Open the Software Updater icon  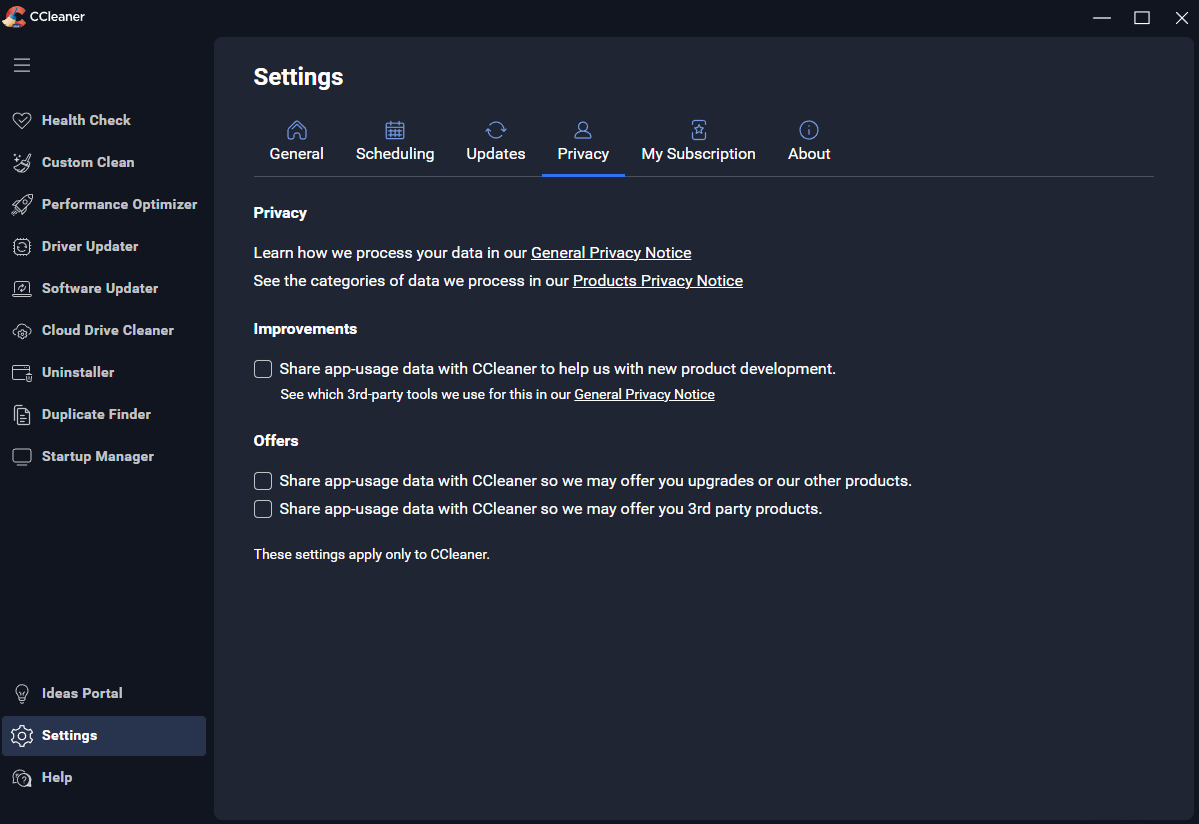pyautogui.click(x=22, y=288)
